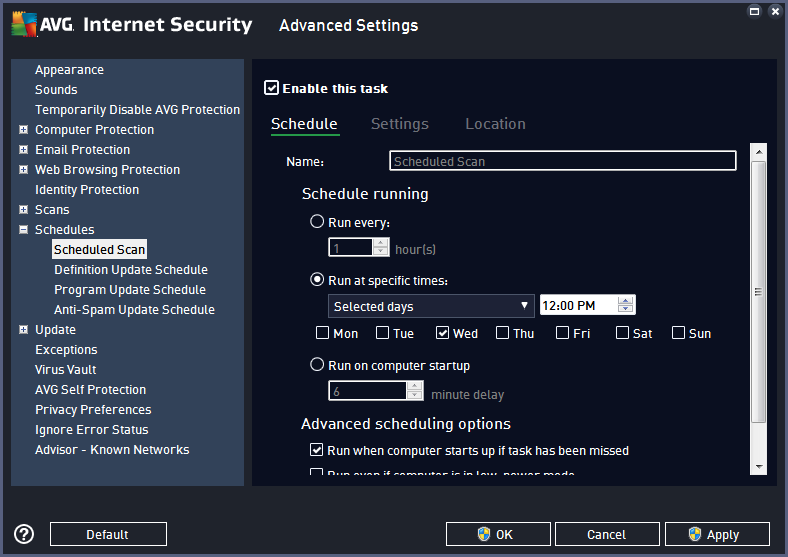Open Advisor - Known Networks
Image resolution: width=788 pixels, height=557 pixels.
tap(112, 449)
